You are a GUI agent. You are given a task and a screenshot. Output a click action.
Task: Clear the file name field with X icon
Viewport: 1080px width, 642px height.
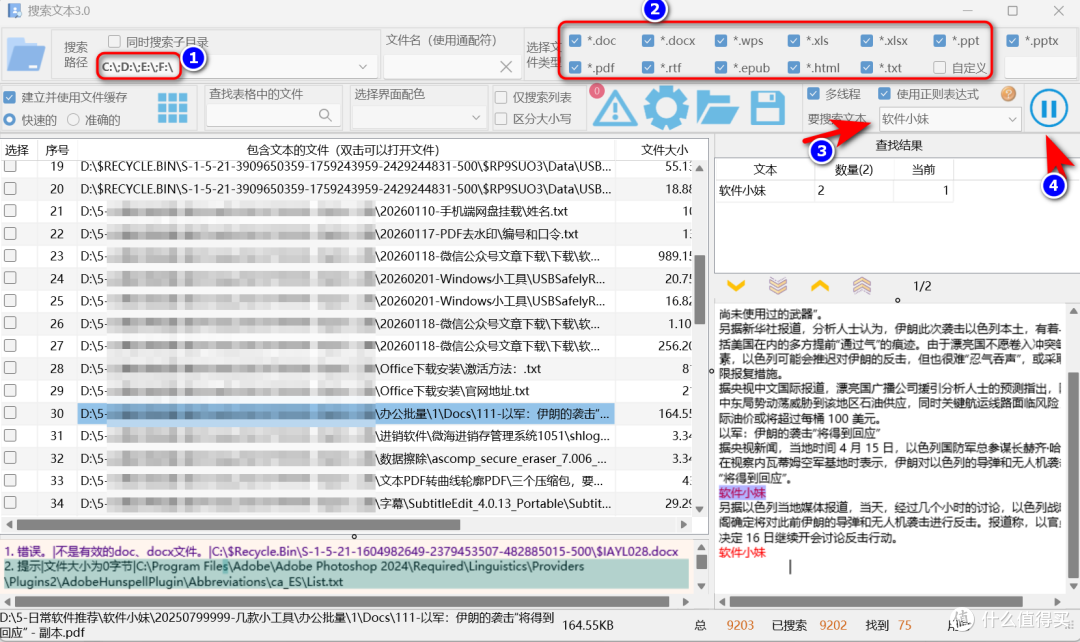coord(506,67)
